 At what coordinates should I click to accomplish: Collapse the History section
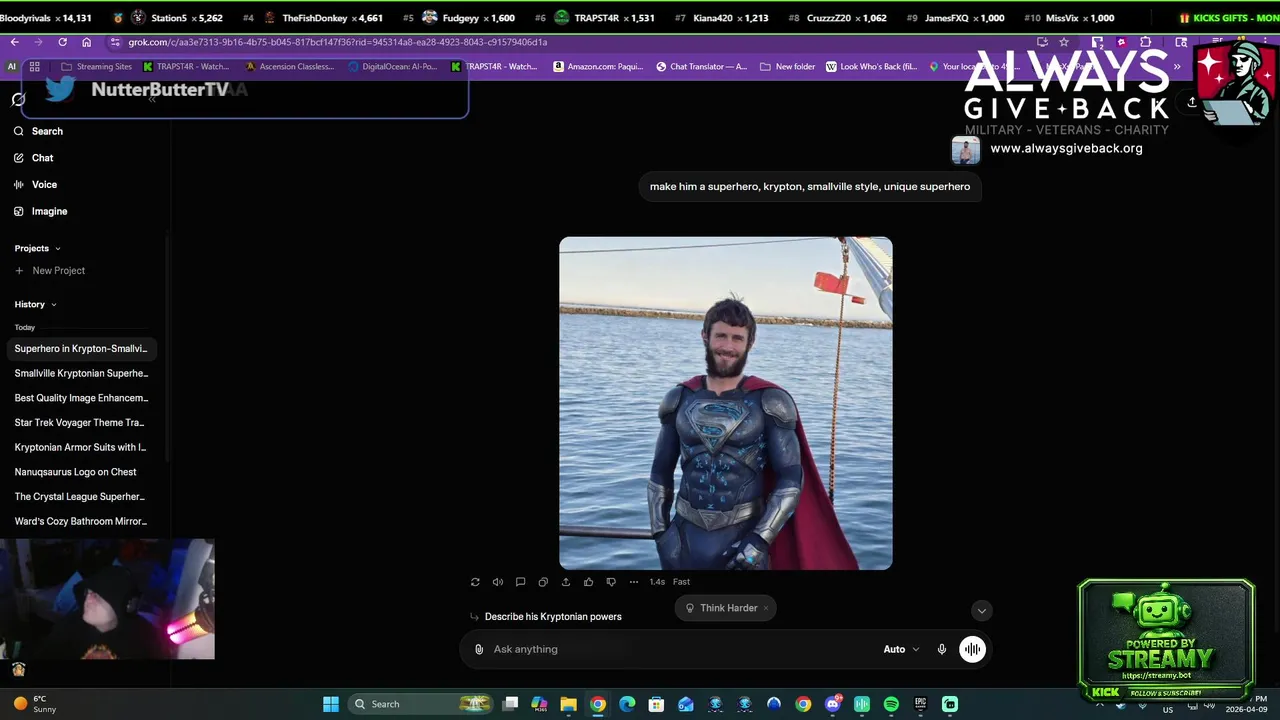click(36, 304)
